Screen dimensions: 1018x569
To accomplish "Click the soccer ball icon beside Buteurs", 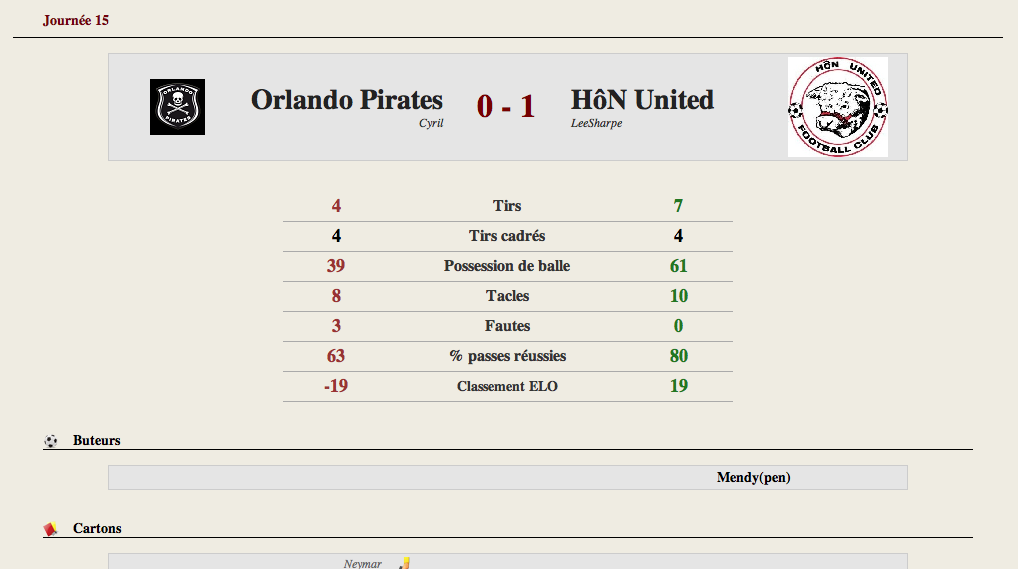I will click(51, 442).
